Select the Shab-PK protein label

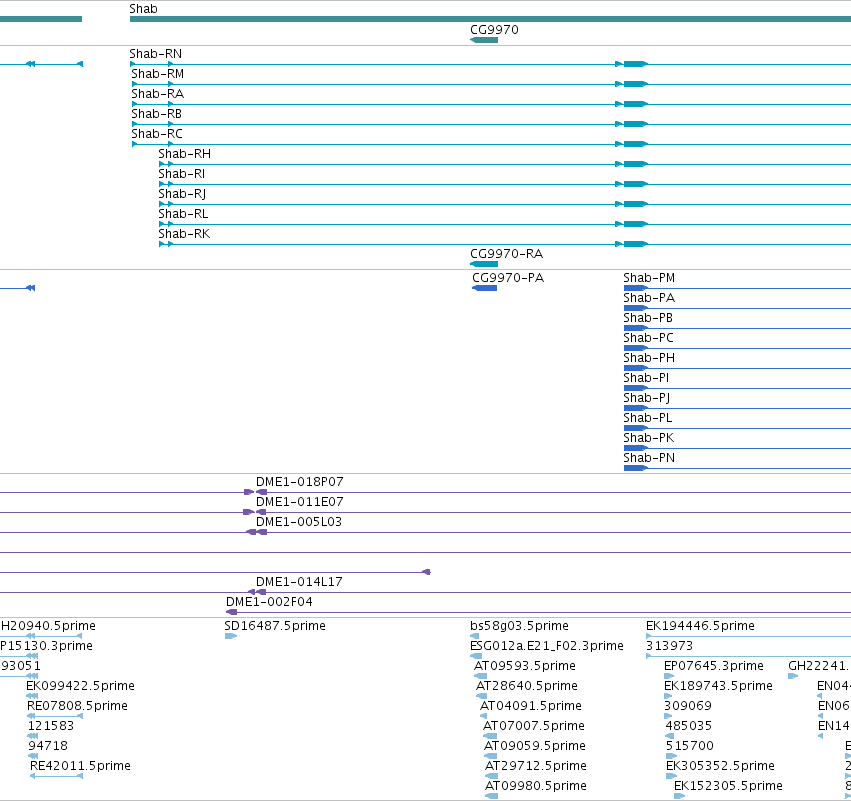coord(649,438)
